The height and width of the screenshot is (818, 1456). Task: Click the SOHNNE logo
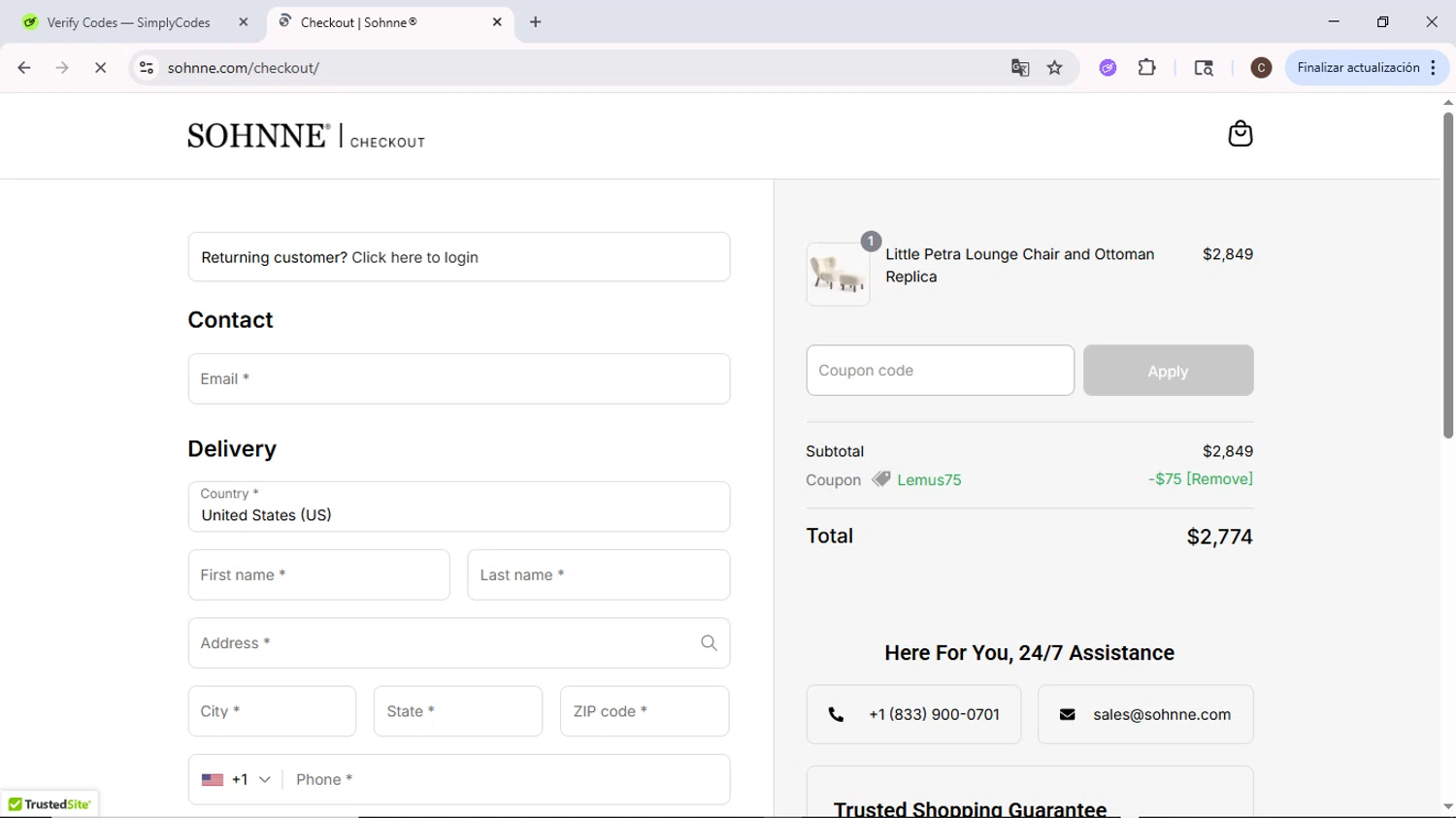pos(259,135)
